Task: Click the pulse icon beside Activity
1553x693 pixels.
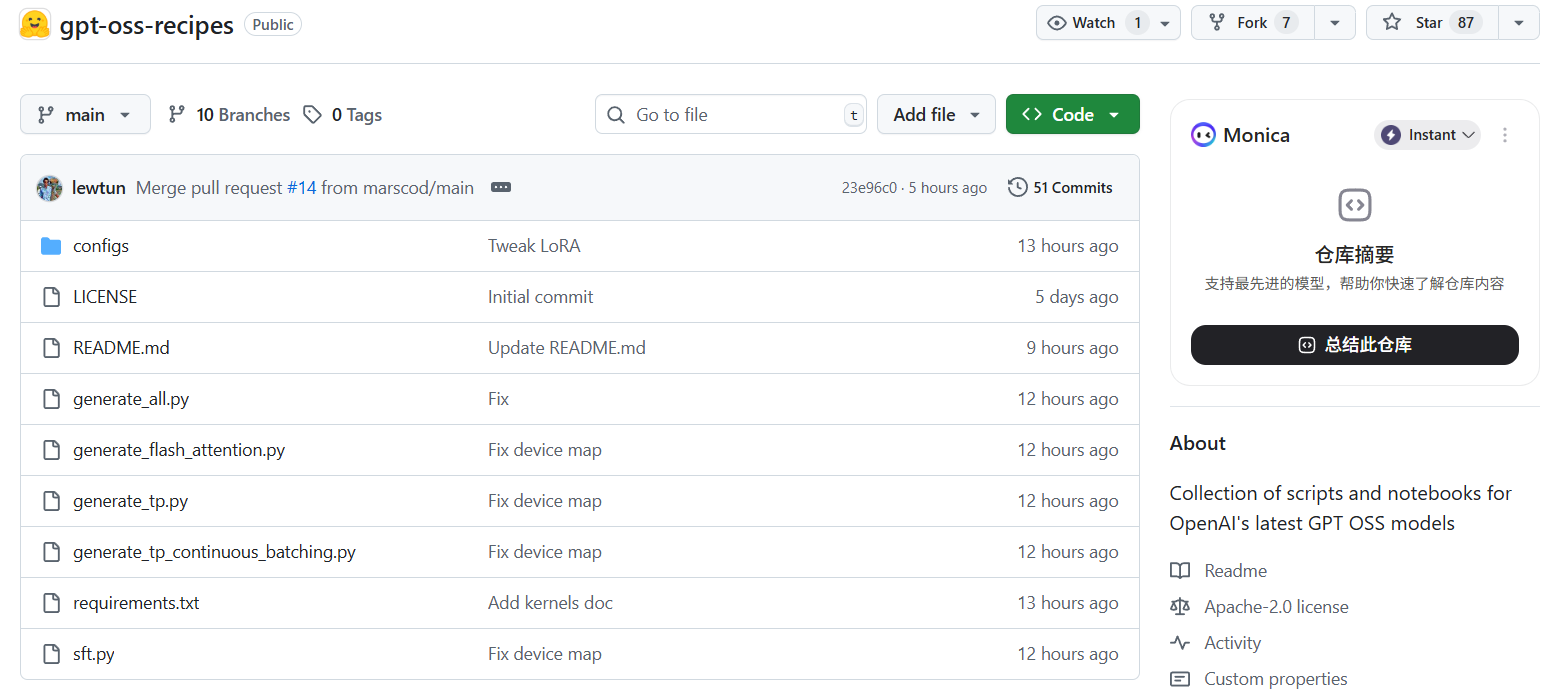Action: [1180, 643]
